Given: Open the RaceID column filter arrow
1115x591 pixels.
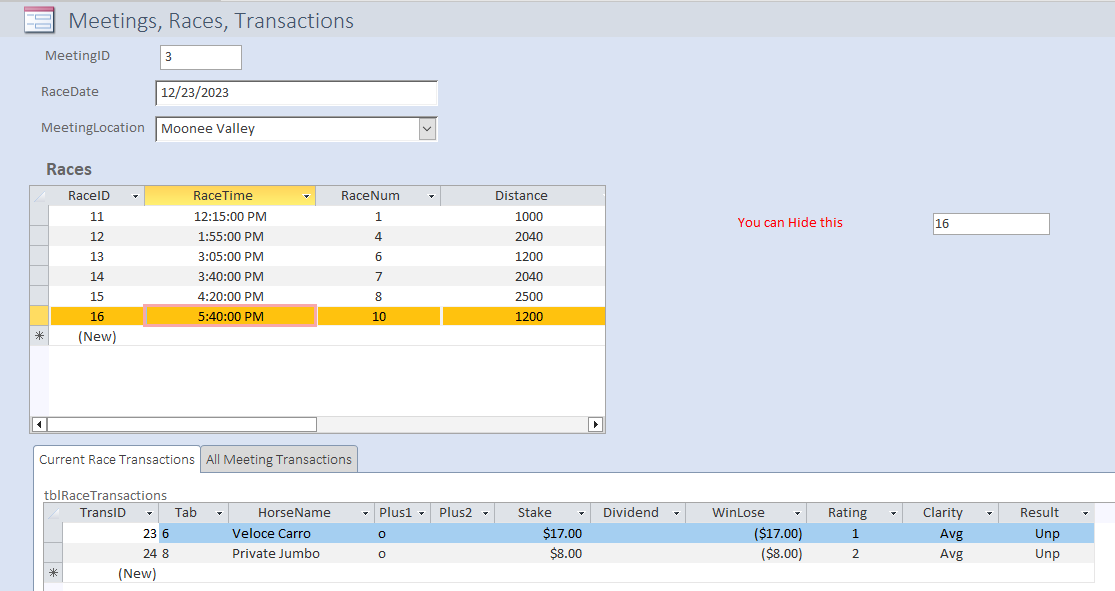Looking at the screenshot, I should click(135, 196).
